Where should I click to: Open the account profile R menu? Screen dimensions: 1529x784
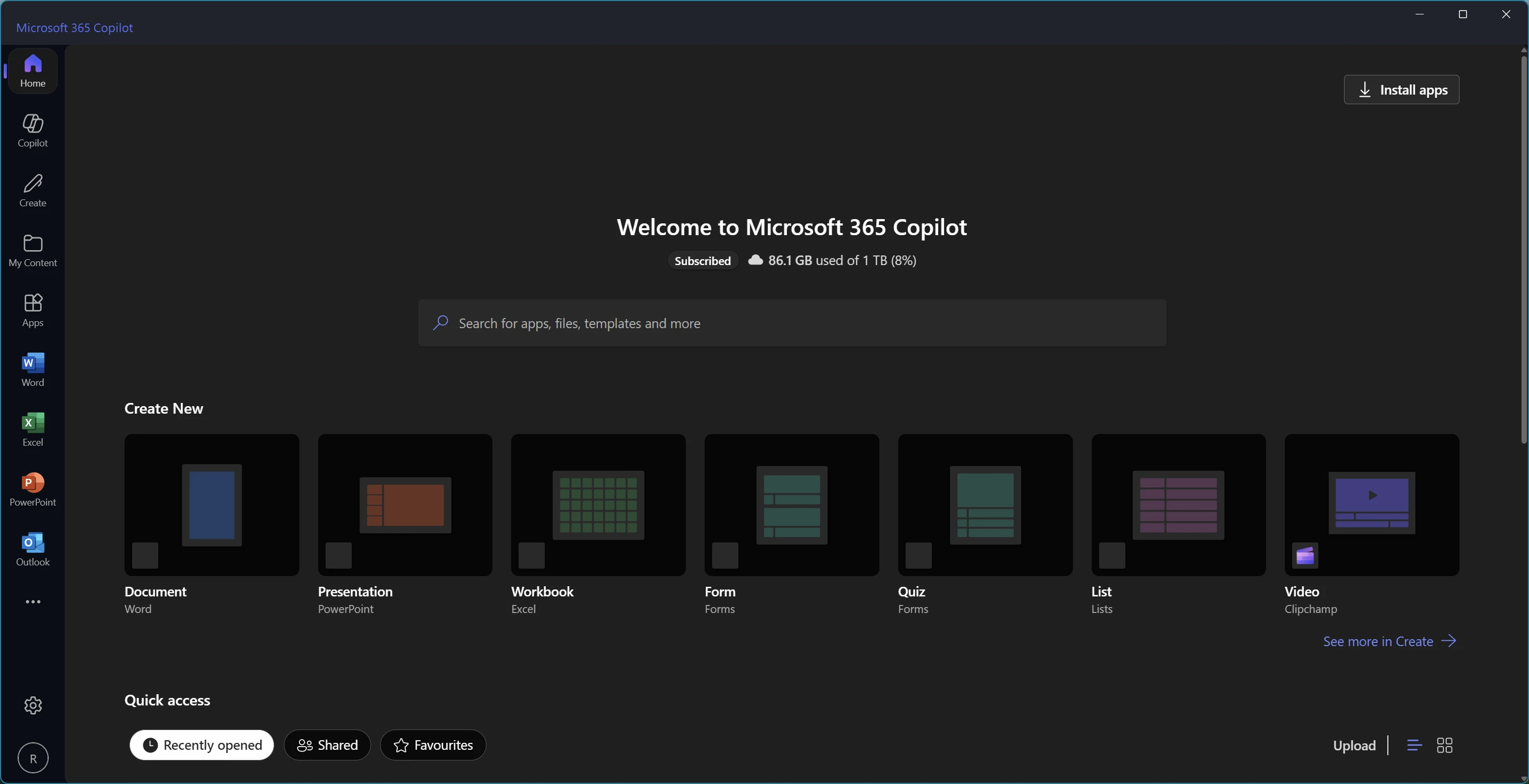pyautogui.click(x=33, y=758)
